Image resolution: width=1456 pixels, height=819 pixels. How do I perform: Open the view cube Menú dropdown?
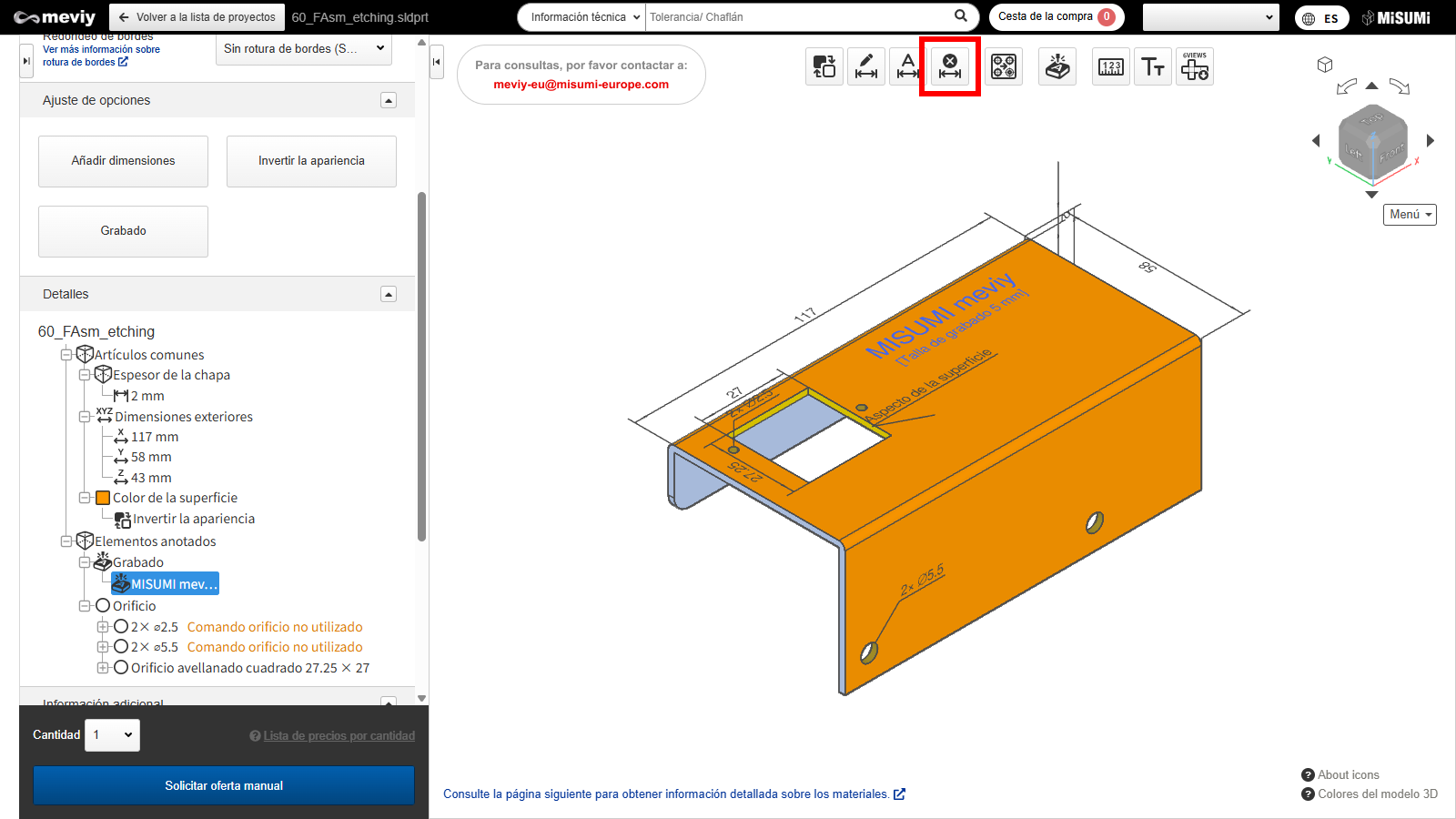(1410, 215)
